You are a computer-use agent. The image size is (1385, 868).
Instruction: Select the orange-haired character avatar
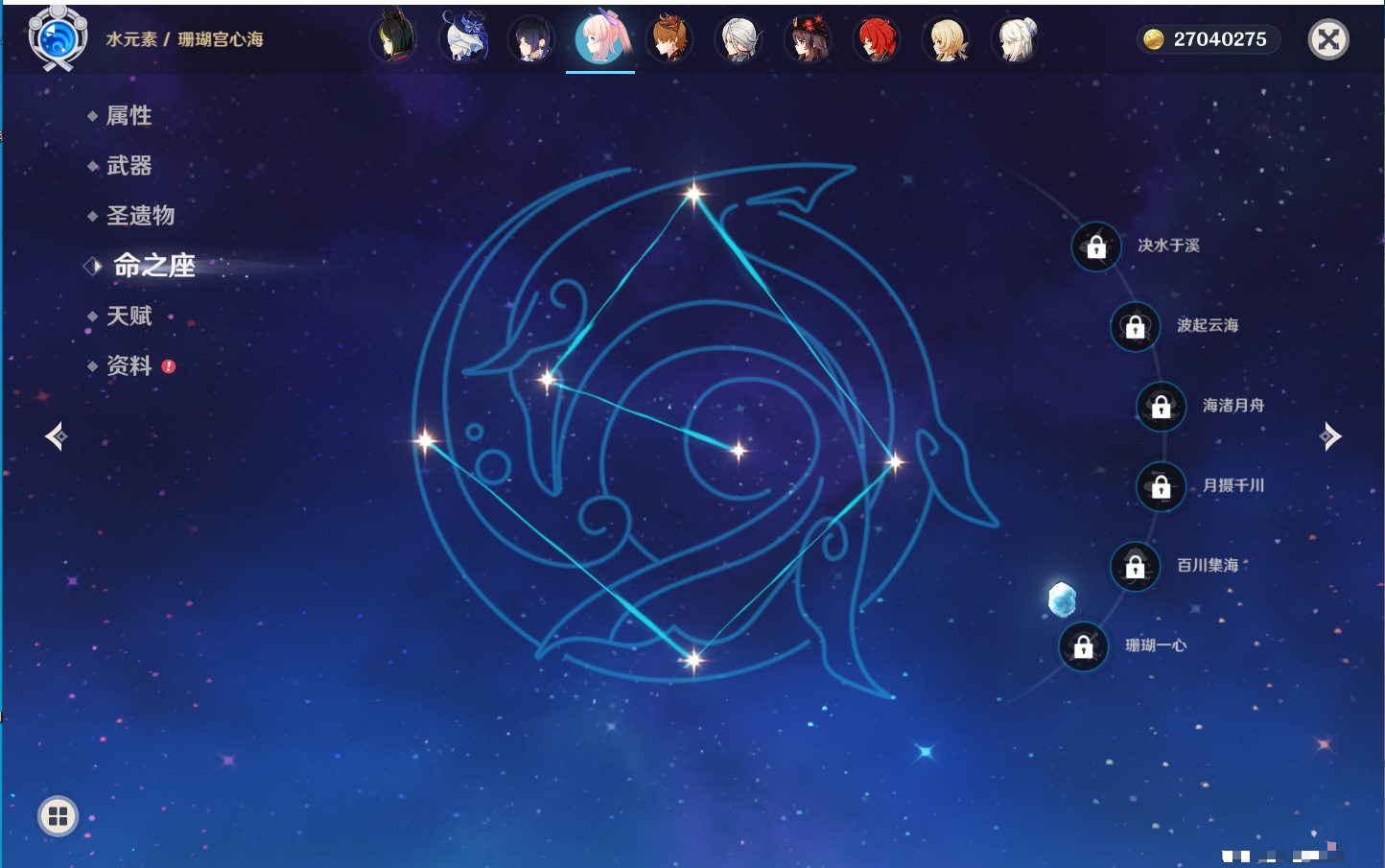click(670, 38)
